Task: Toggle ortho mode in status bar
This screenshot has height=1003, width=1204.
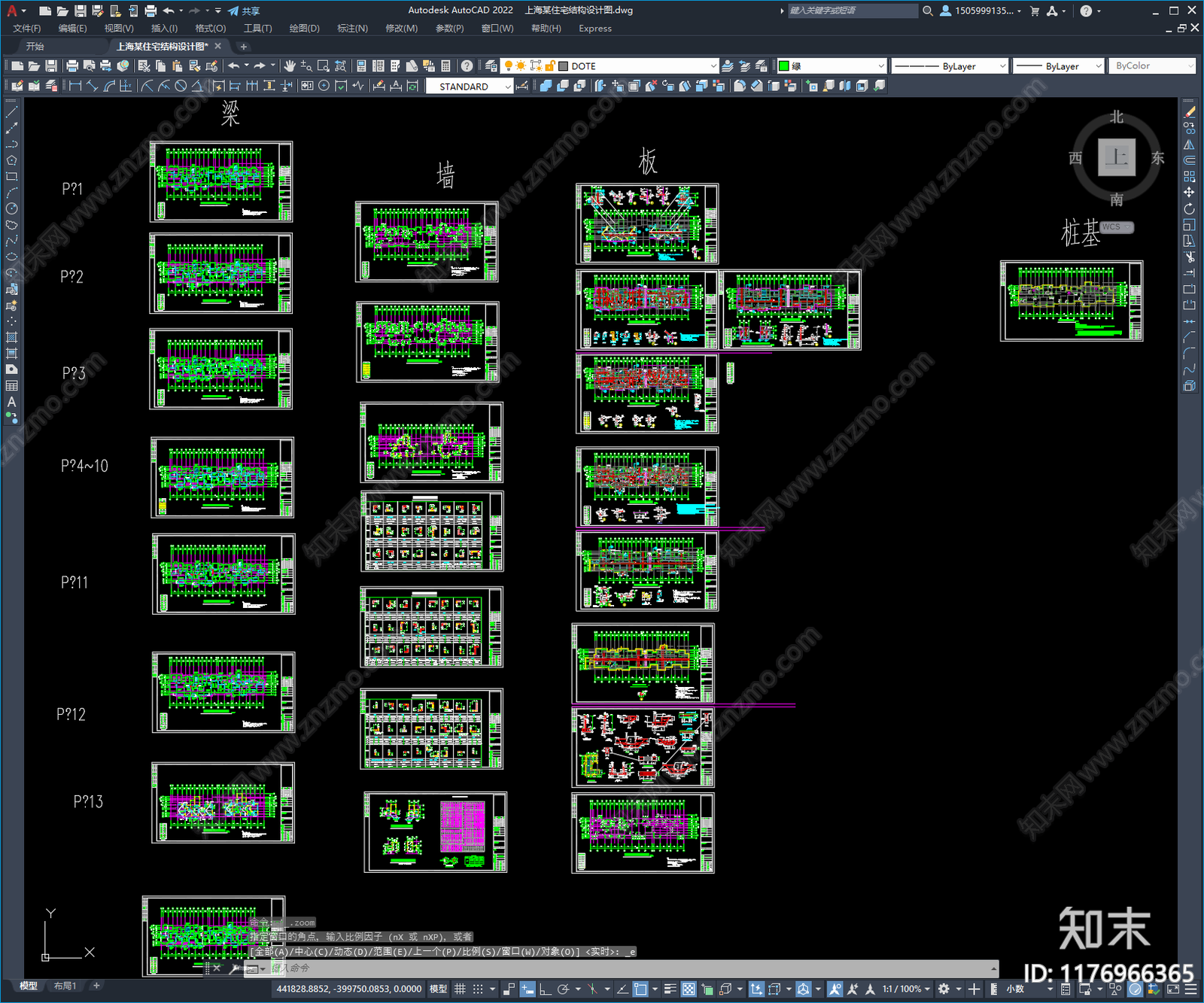Action: point(545,989)
